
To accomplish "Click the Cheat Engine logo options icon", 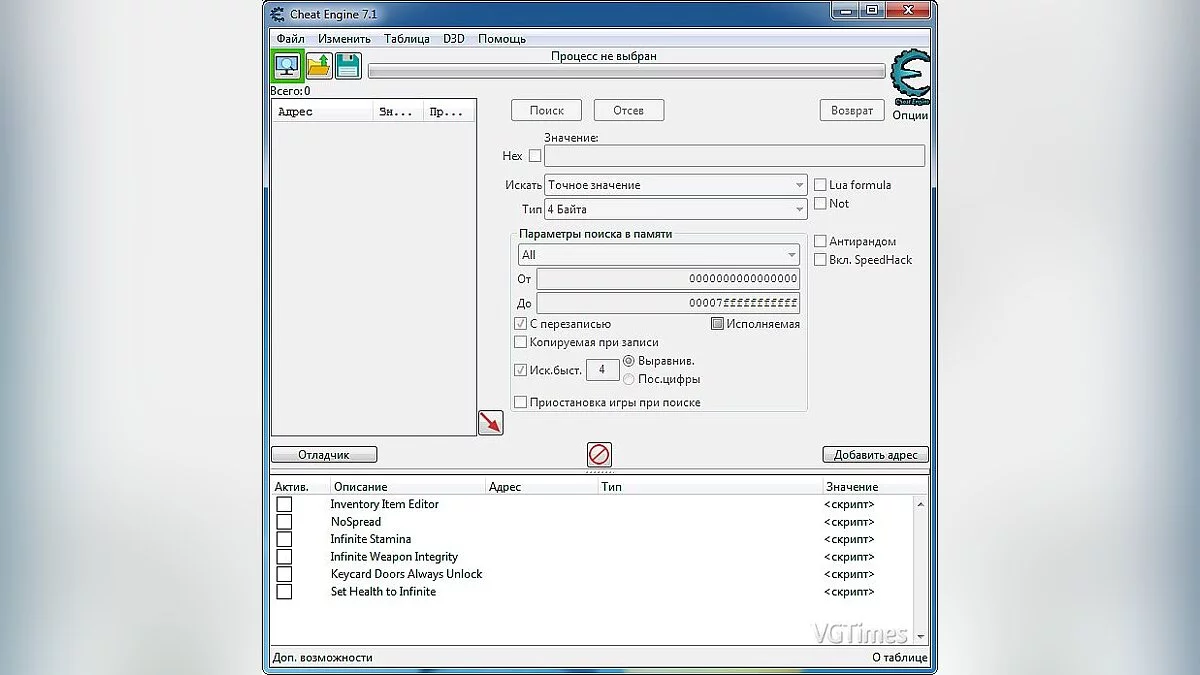I will (x=909, y=78).
